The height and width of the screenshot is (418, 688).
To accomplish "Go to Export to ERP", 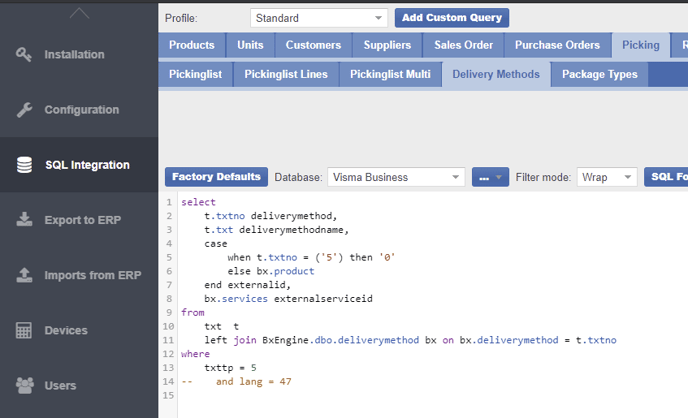I will click(79, 220).
